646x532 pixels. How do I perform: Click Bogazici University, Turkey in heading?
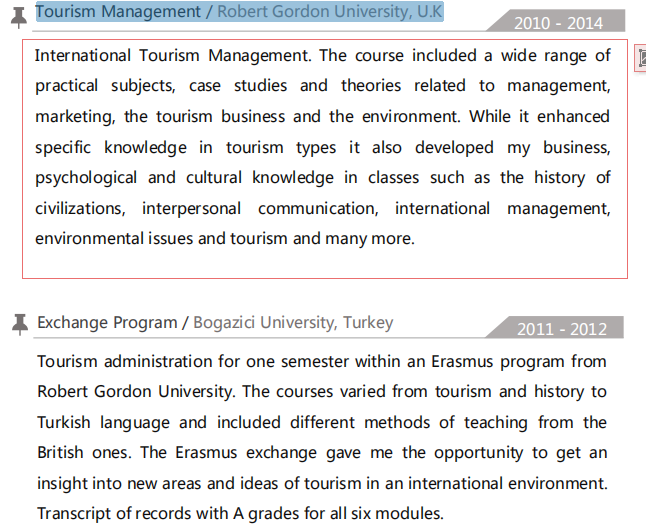click(292, 323)
